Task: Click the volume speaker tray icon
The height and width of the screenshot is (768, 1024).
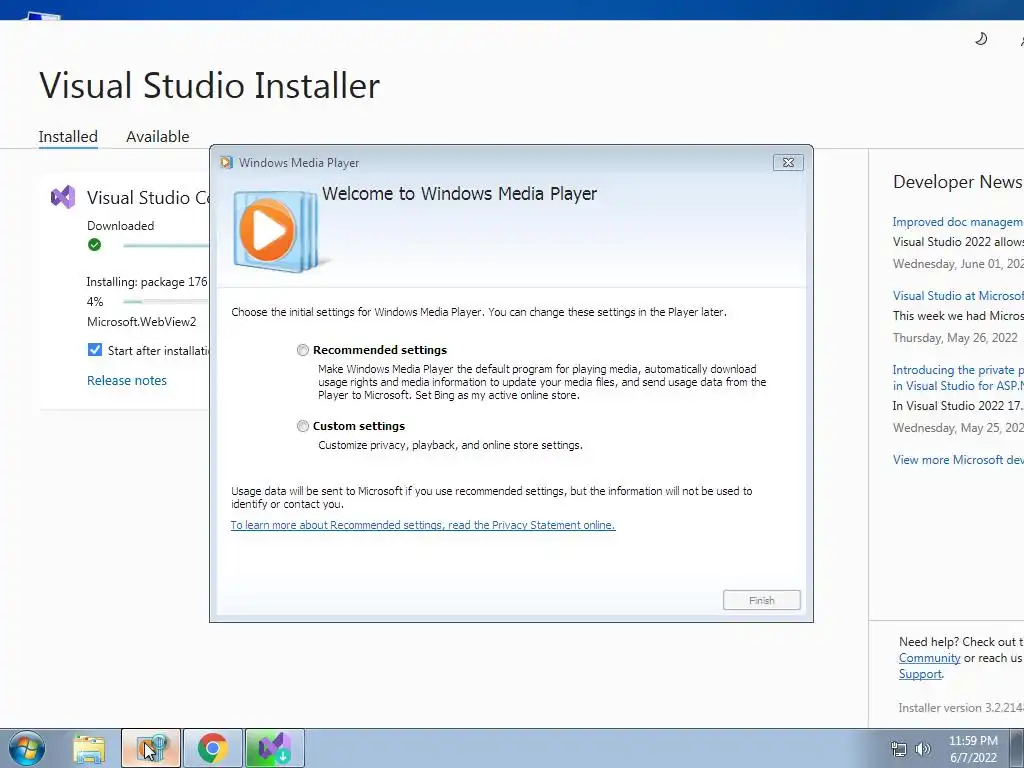Action: pos(923,749)
